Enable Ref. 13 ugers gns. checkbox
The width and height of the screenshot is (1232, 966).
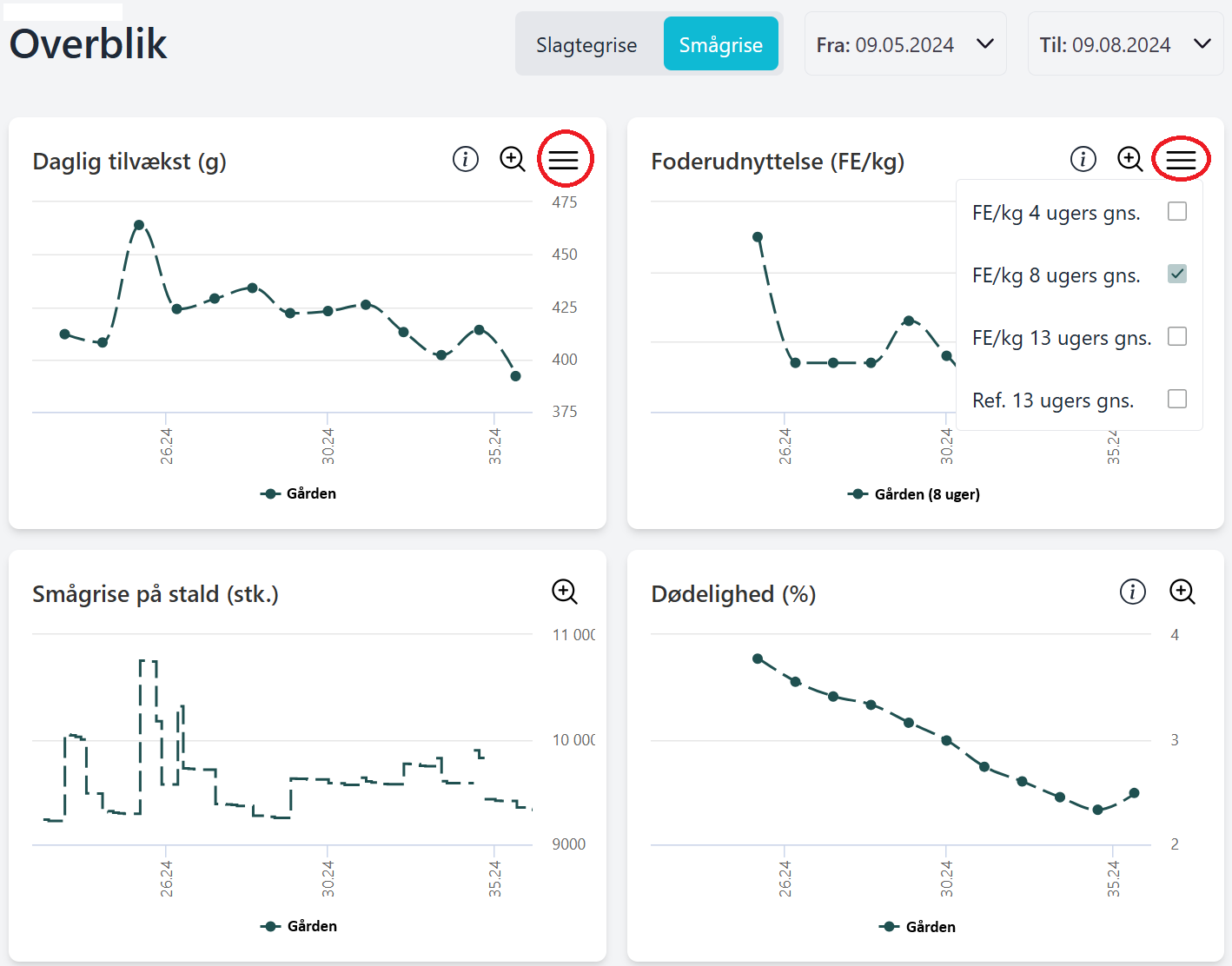click(1177, 399)
